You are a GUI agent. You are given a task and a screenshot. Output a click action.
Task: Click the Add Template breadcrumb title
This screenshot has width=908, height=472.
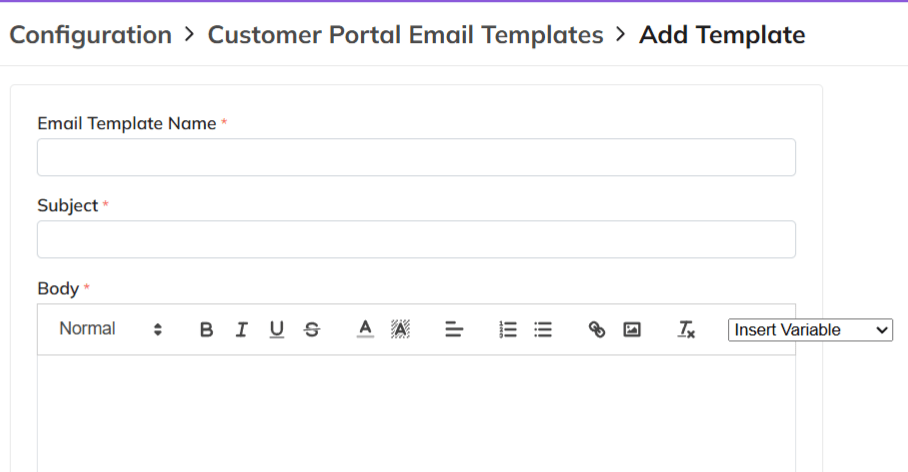coord(722,35)
